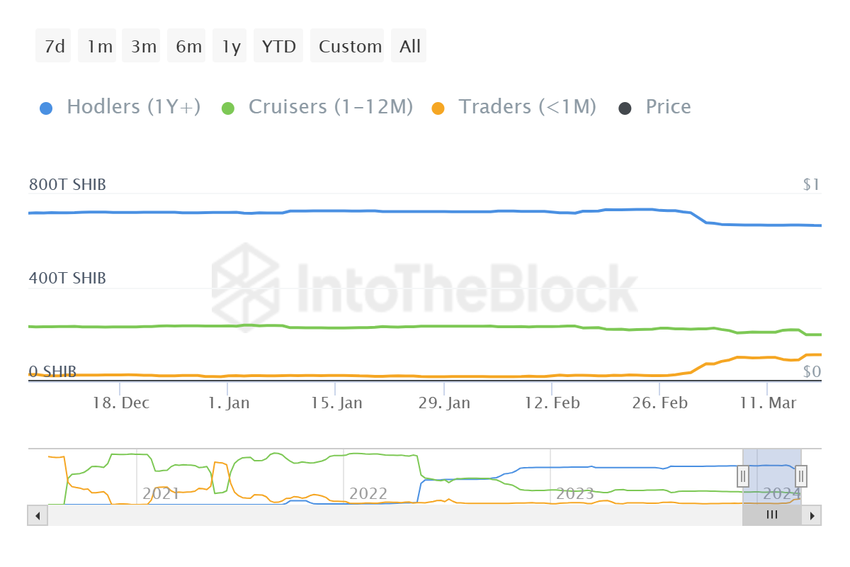Select the 7d time range
The image size is (850, 567).
point(54,46)
